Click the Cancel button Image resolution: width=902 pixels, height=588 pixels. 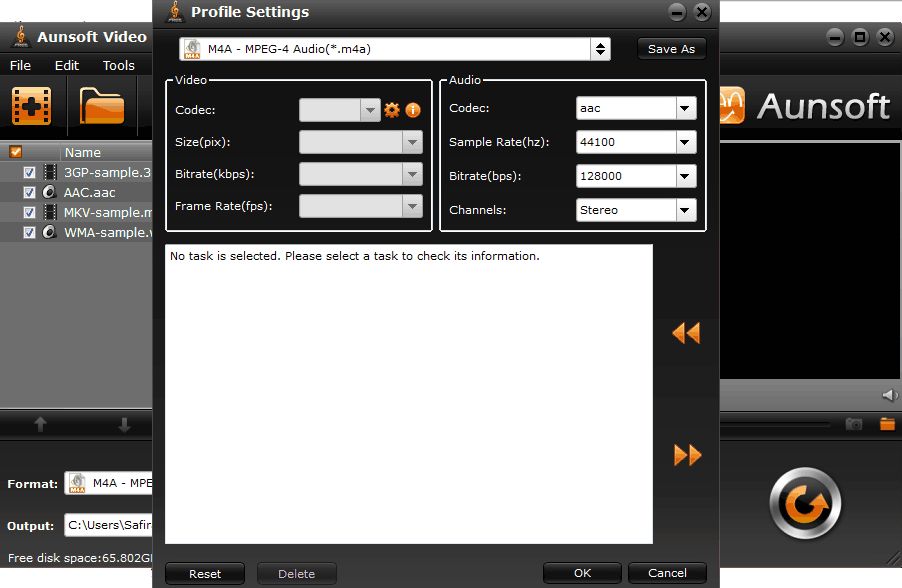[667, 573]
